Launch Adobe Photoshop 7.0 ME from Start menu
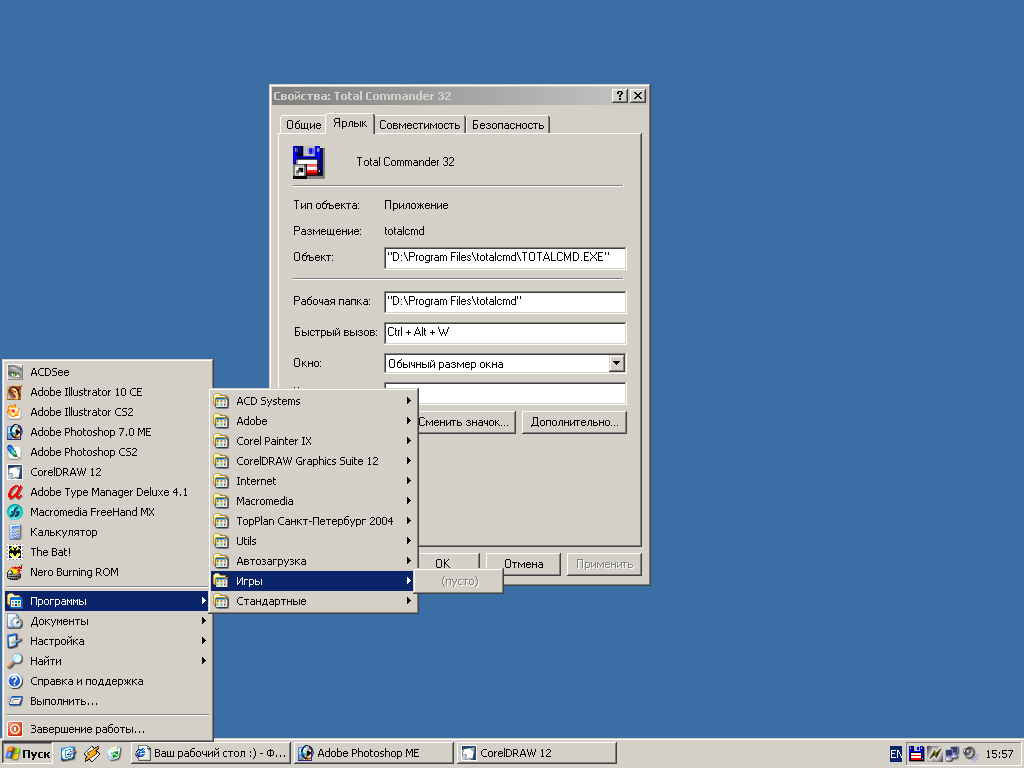This screenshot has height=768, width=1024. tap(108, 432)
